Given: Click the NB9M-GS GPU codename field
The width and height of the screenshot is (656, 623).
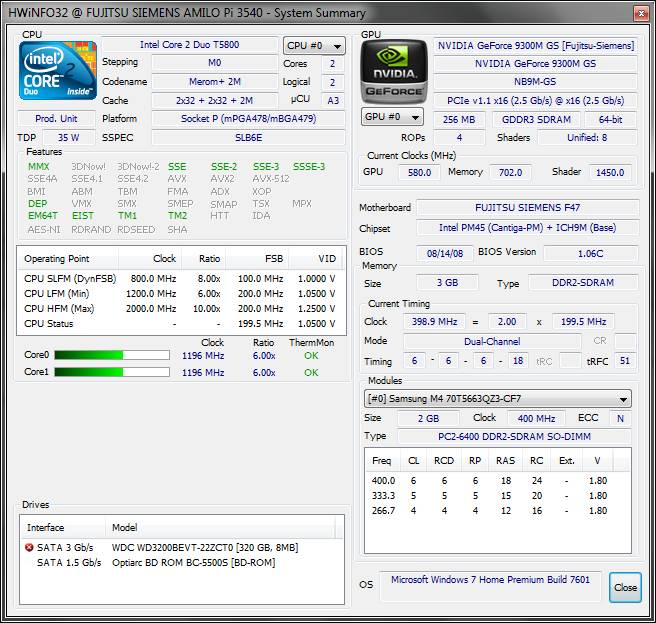Looking at the screenshot, I should 536,82.
